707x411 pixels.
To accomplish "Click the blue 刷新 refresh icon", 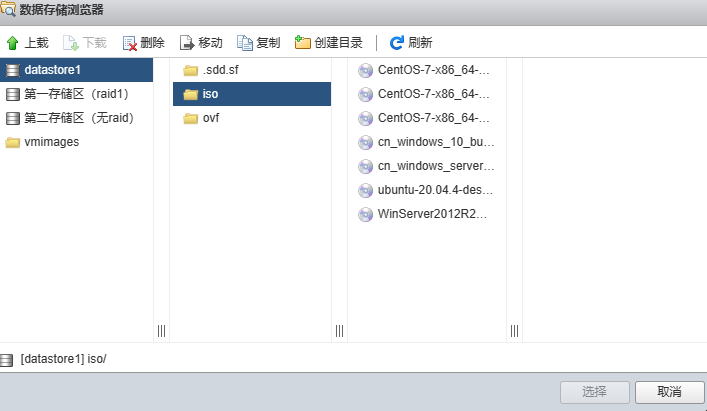I will pos(397,43).
